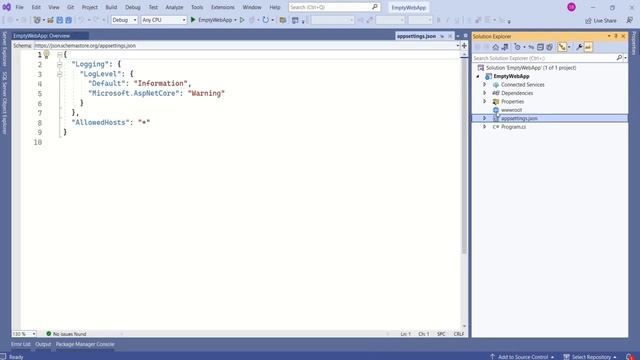Click Home icon in Solution Explorer

coord(496,47)
